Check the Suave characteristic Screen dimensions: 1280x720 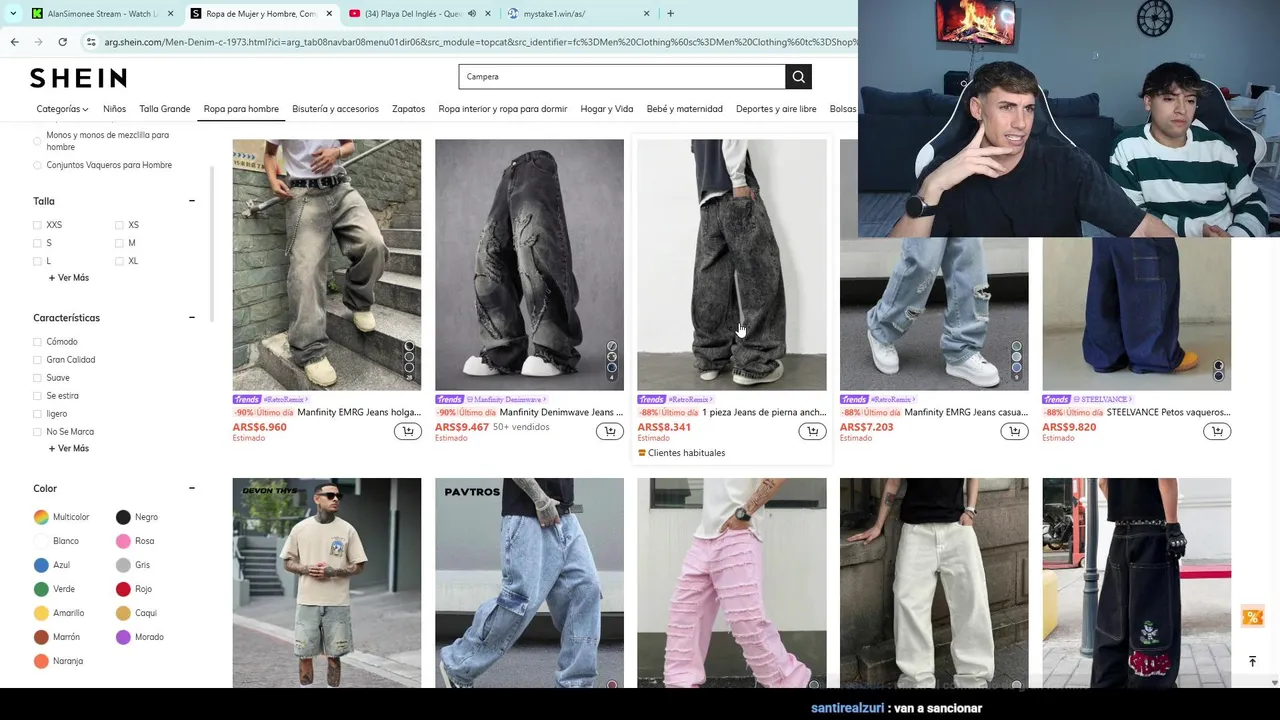pos(38,378)
